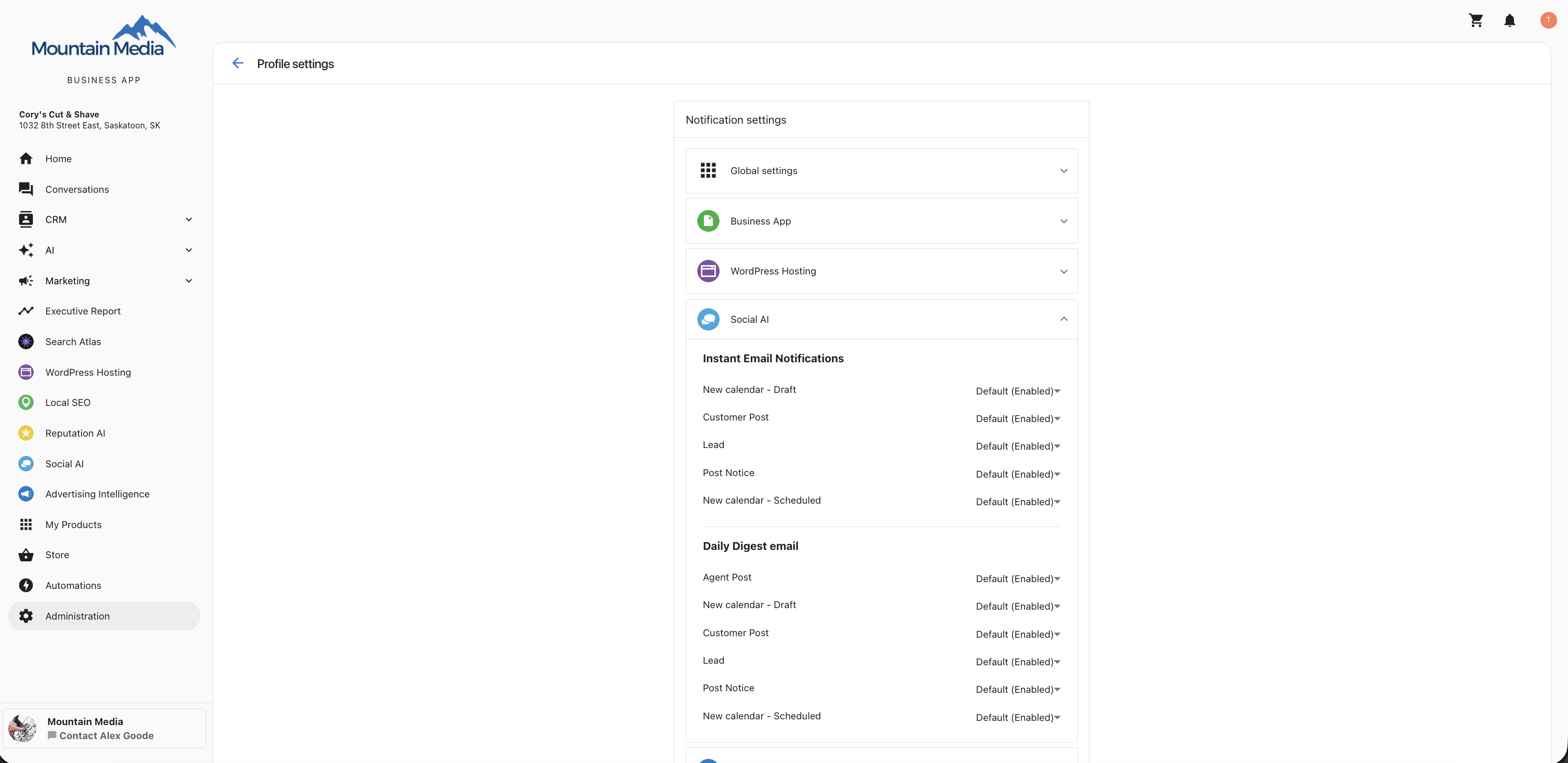Click the Automations lightning icon
The image size is (1568, 763).
click(25, 585)
